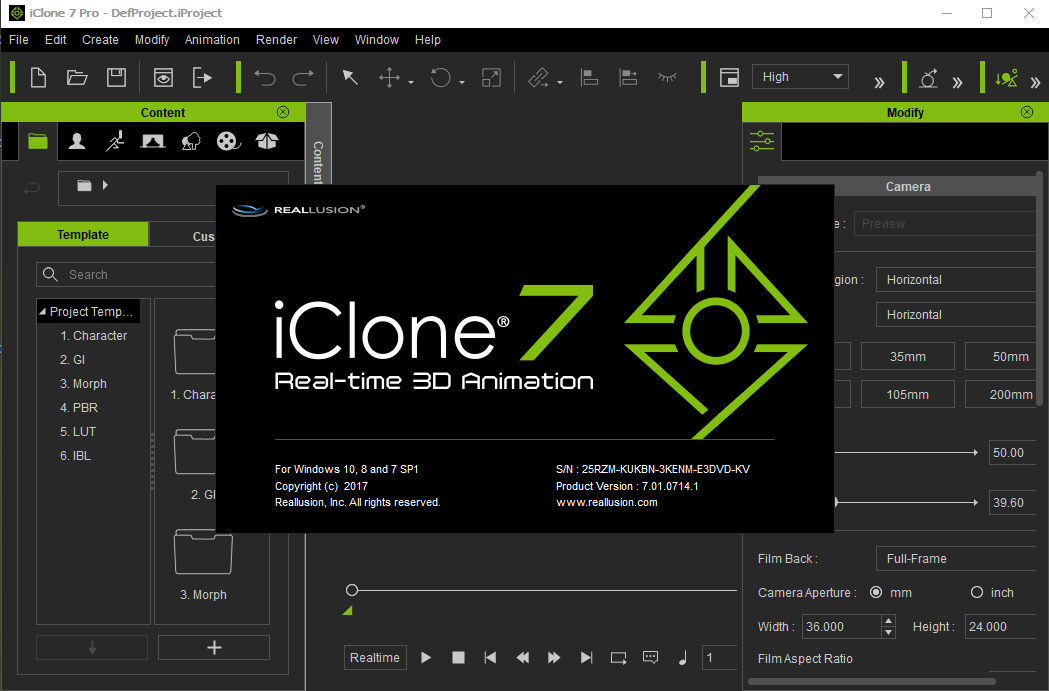Click the content Search field
The image size is (1049, 691).
[x=127, y=274]
